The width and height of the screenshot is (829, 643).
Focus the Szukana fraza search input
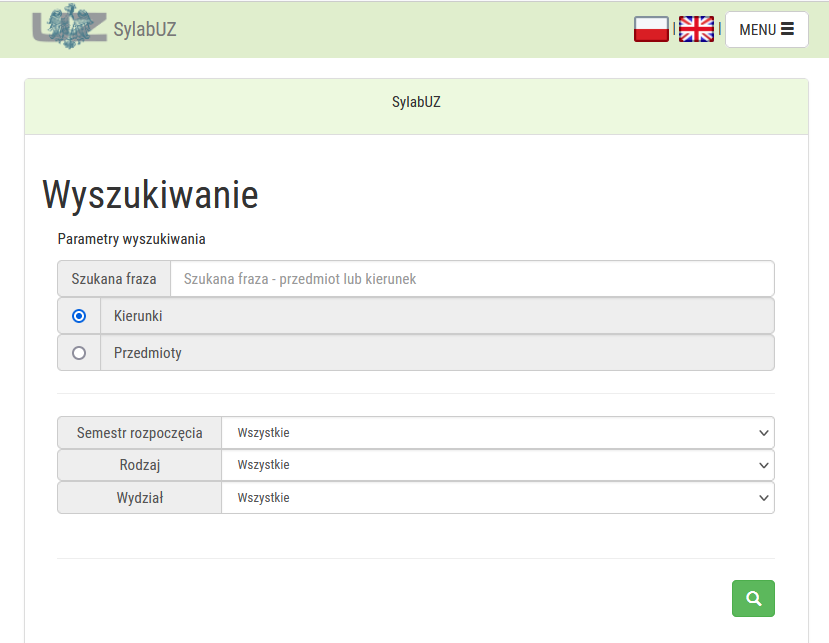pos(472,279)
